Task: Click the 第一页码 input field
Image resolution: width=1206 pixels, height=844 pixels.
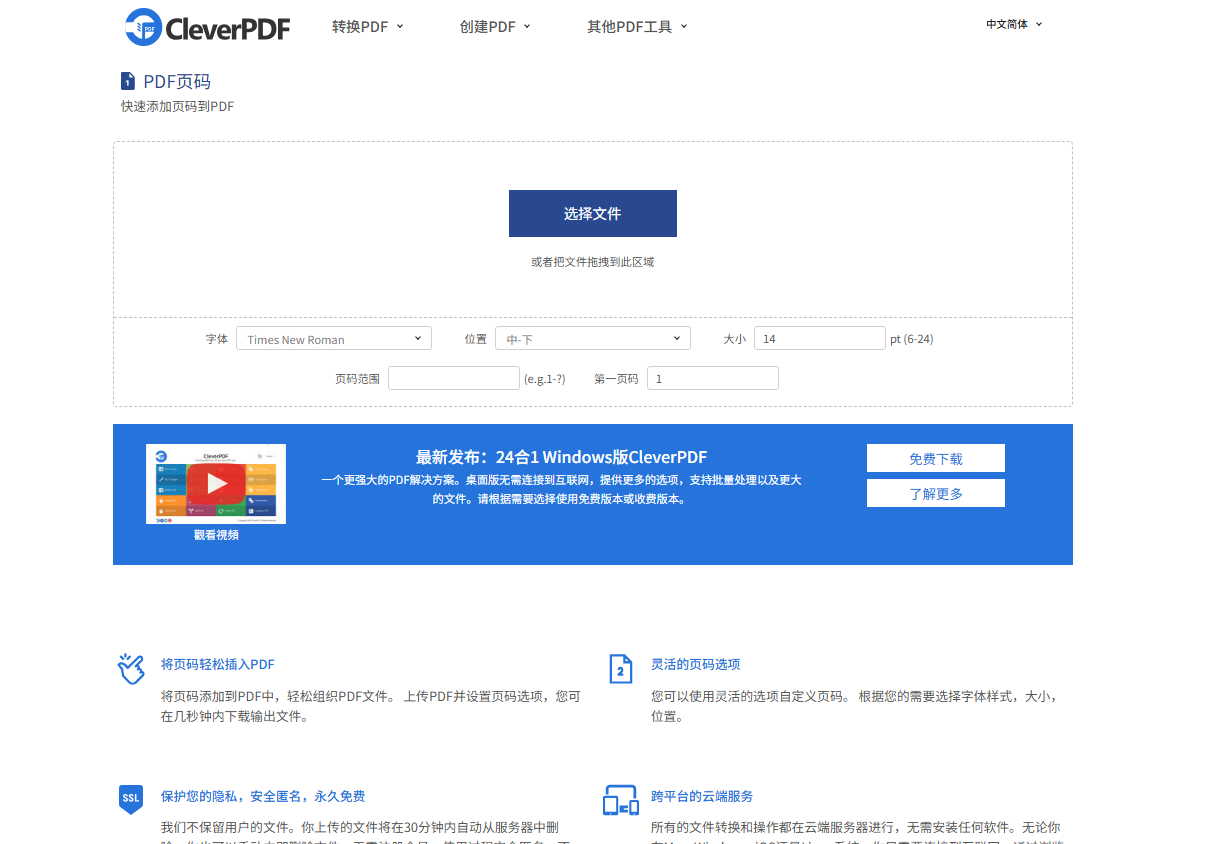Action: [x=712, y=379]
